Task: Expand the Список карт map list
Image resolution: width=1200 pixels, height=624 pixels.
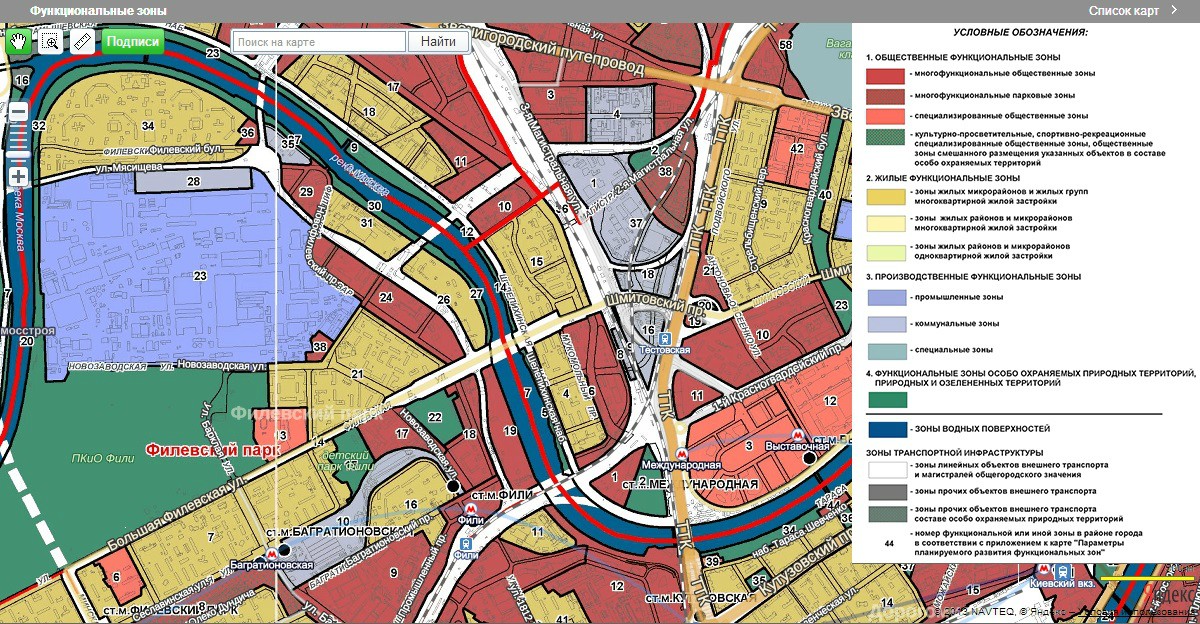Action: pos(1123,11)
